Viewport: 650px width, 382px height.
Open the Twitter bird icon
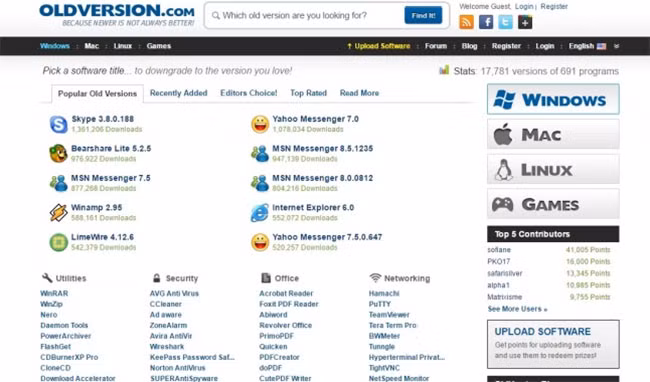[x=505, y=22]
